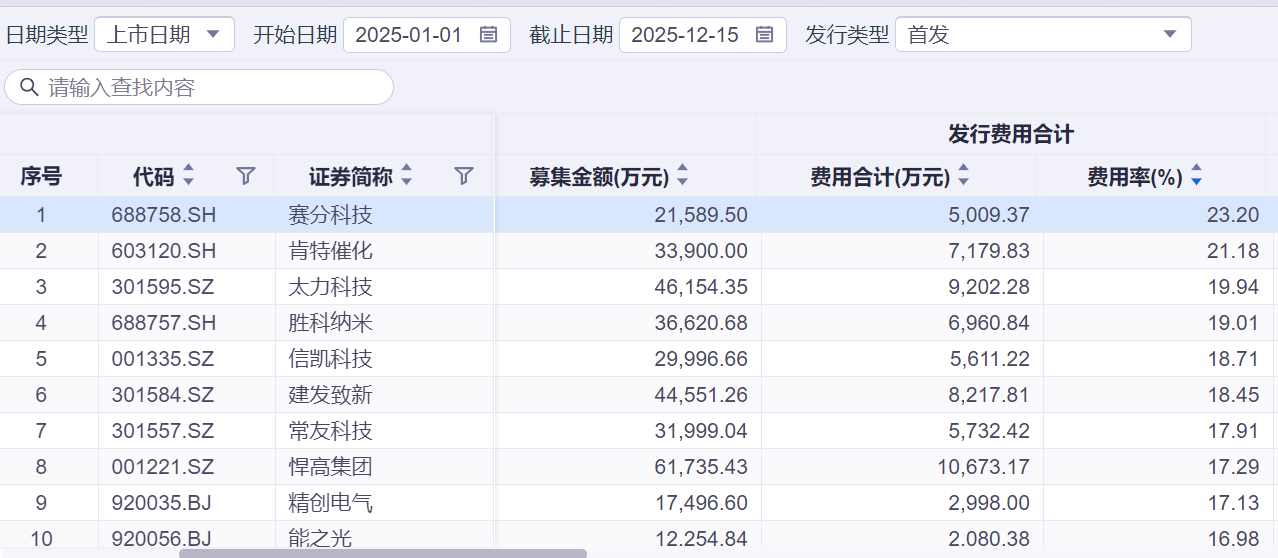Screen dimensions: 1278x558
Task: Select row 赛分科技
Action: [x=639, y=215]
